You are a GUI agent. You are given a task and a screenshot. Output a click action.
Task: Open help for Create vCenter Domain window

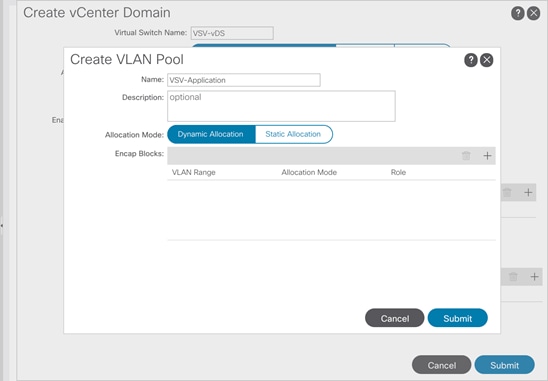point(518,13)
